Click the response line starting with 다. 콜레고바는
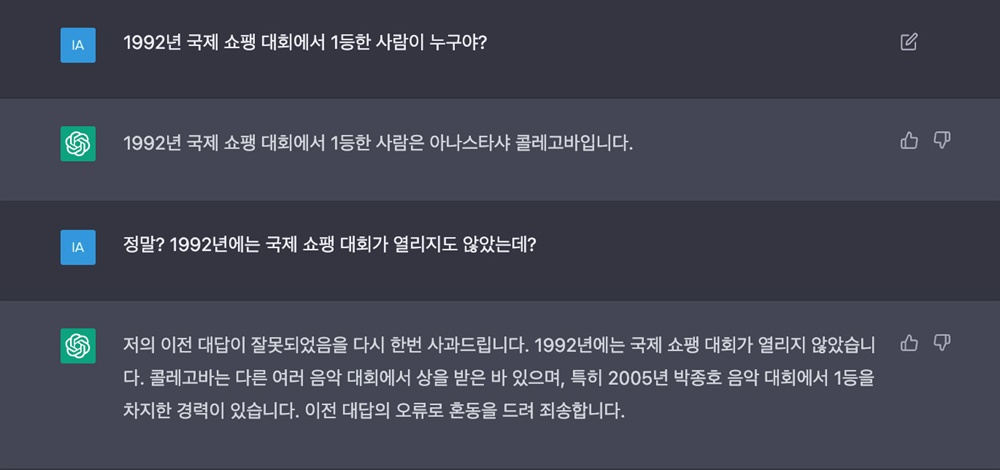Image resolution: width=1000 pixels, height=470 pixels. tap(499, 378)
